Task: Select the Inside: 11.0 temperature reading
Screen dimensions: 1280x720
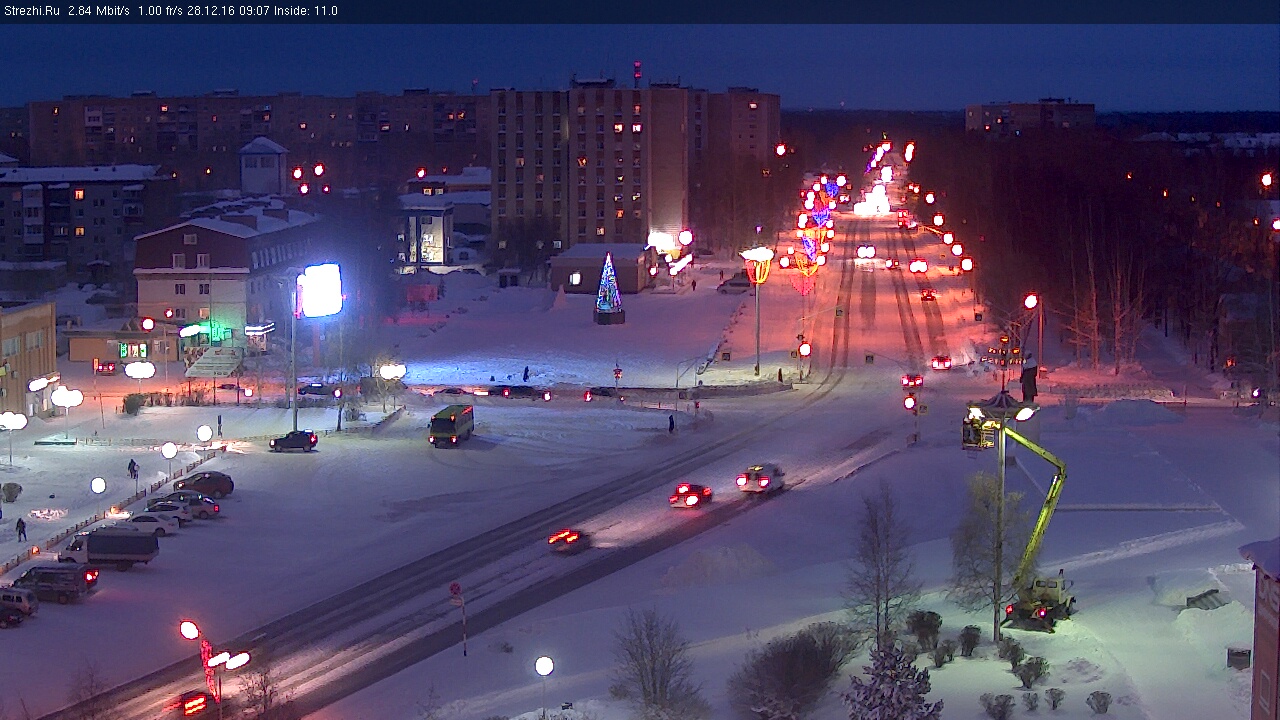Action: [x=305, y=11]
